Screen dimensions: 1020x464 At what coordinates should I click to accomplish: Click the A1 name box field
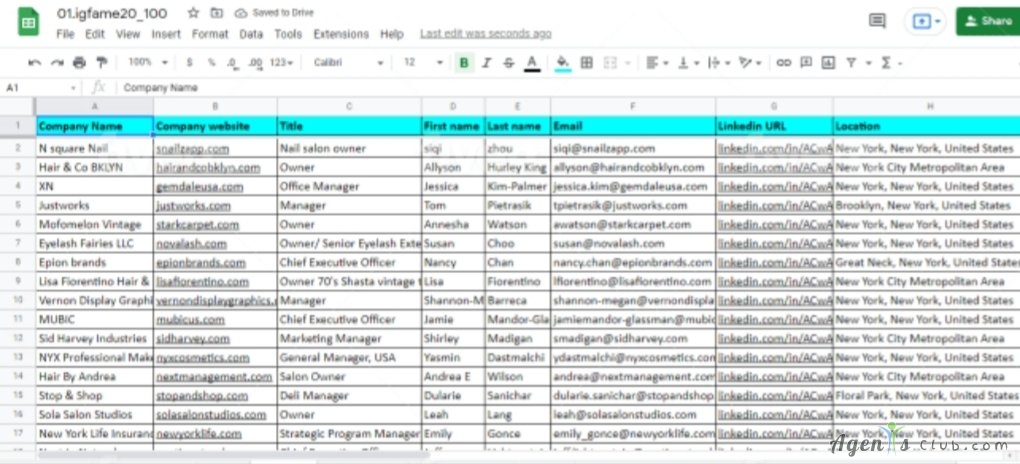[40, 87]
